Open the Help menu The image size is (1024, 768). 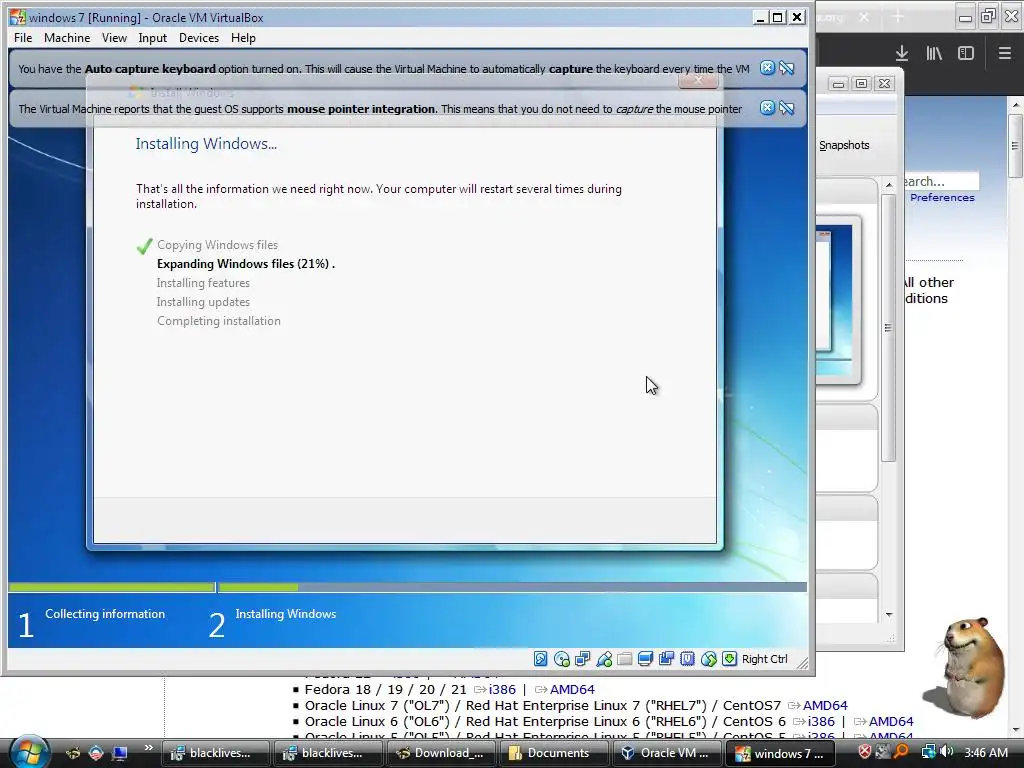point(244,38)
